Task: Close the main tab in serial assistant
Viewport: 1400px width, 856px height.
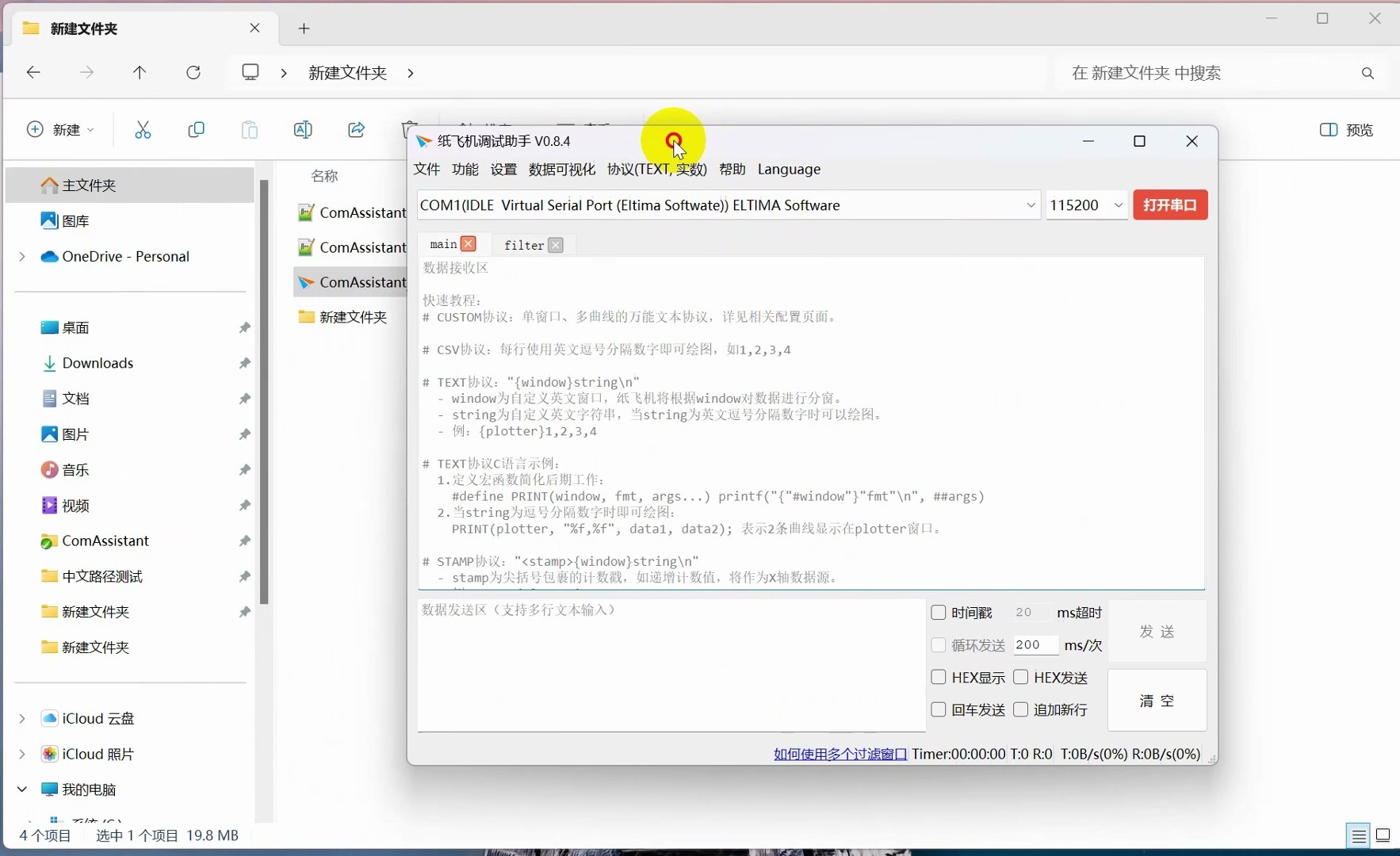Action: pos(469,244)
